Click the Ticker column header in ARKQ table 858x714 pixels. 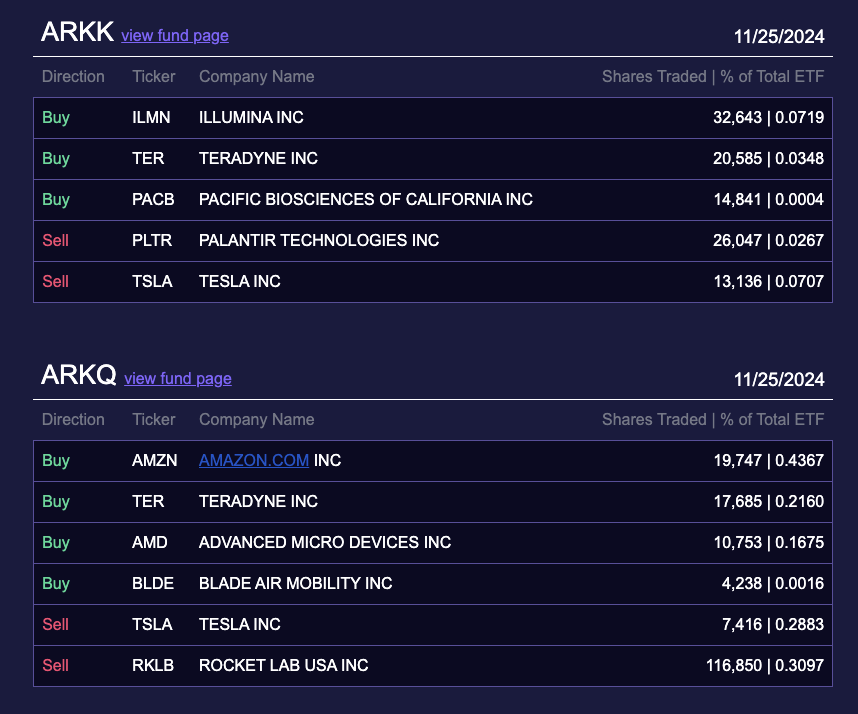click(x=153, y=419)
